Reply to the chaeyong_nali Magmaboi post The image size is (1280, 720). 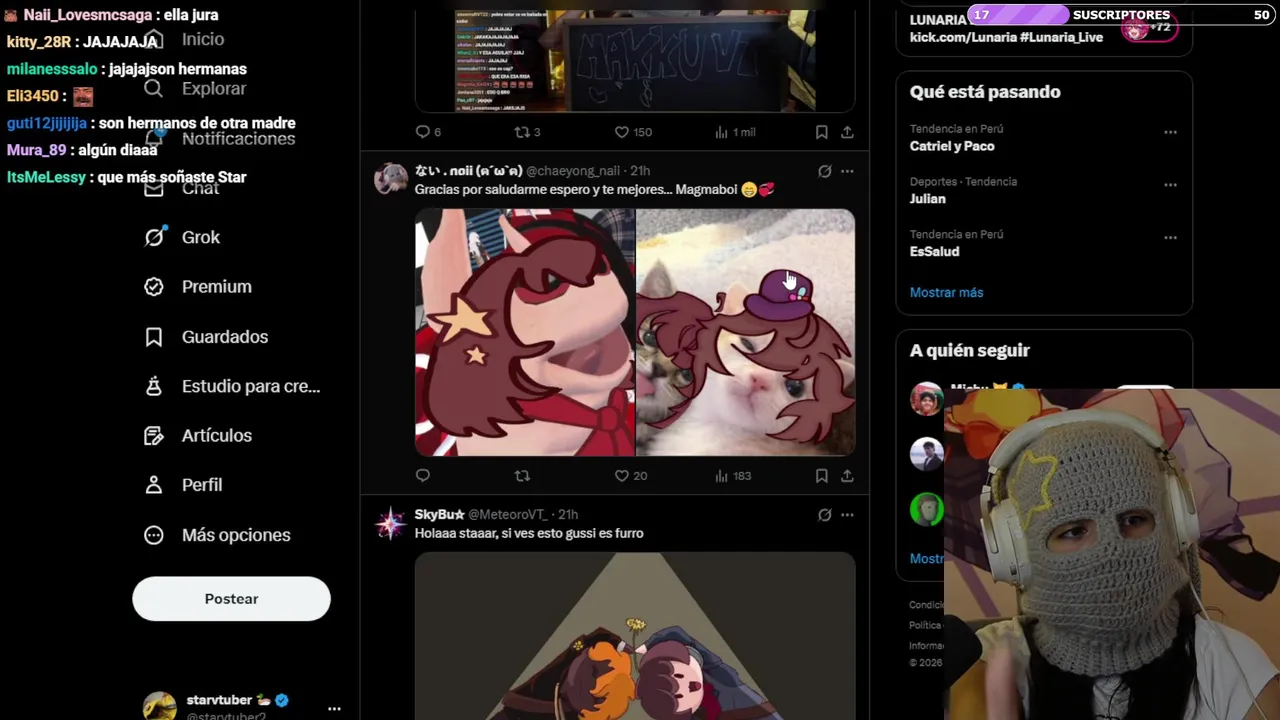[x=423, y=476]
